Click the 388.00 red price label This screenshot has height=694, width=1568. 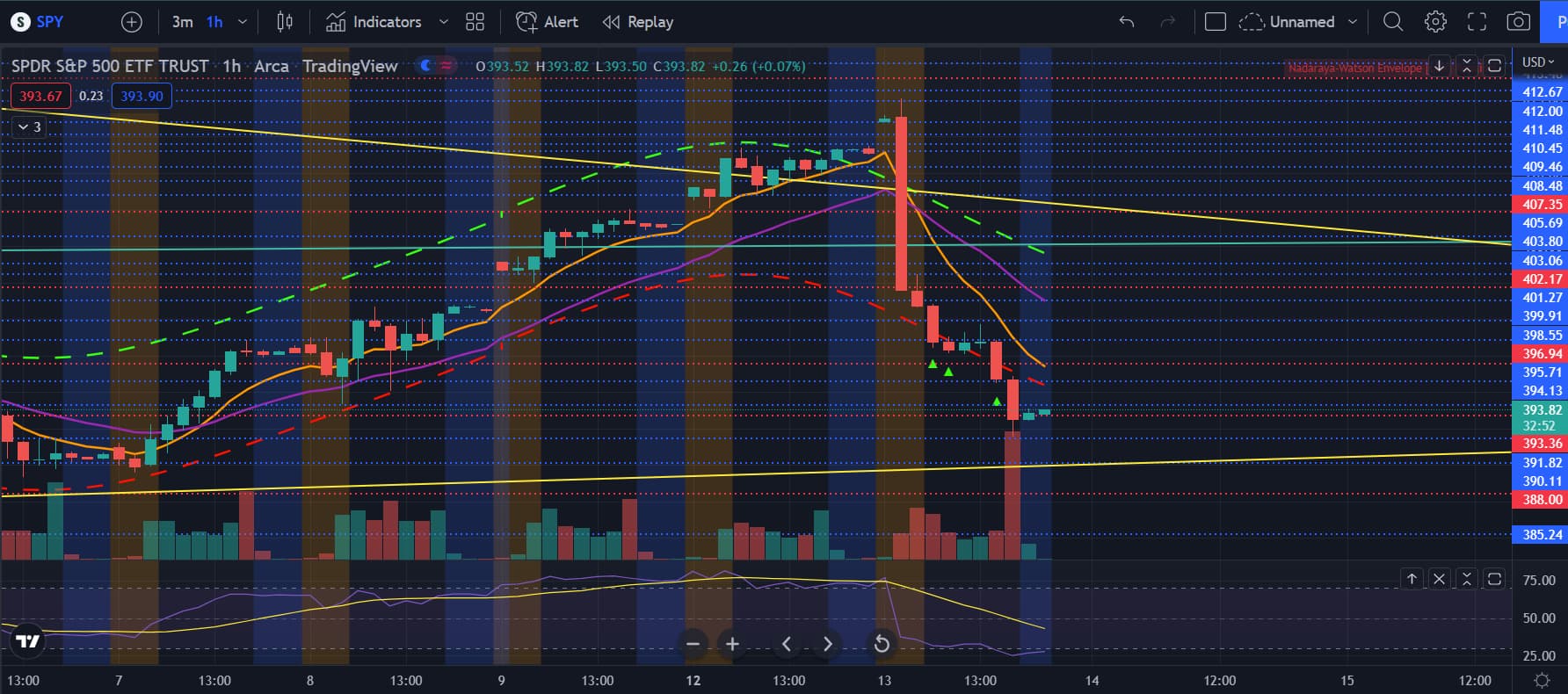pyautogui.click(x=1540, y=500)
